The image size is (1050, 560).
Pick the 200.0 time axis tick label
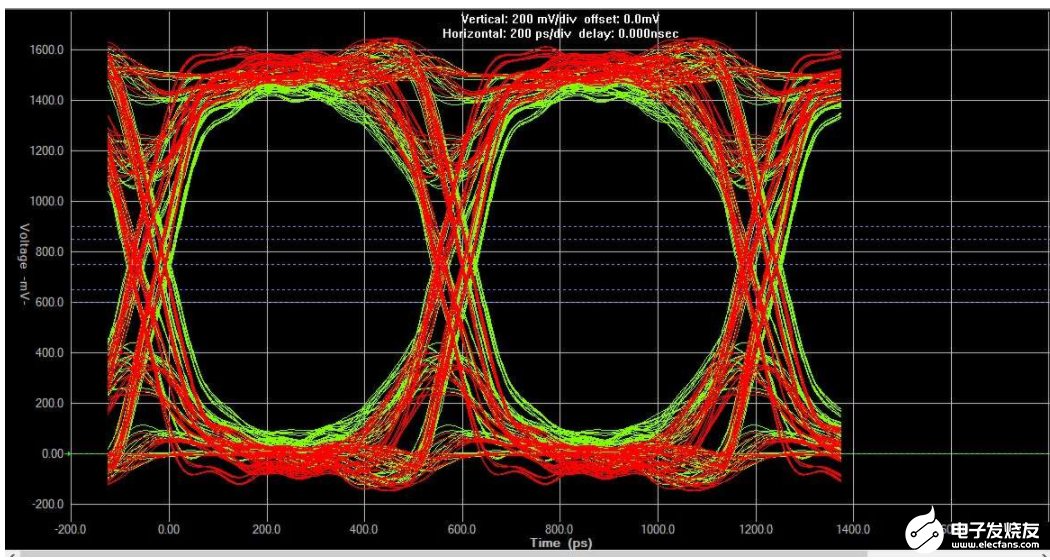(x=267, y=529)
